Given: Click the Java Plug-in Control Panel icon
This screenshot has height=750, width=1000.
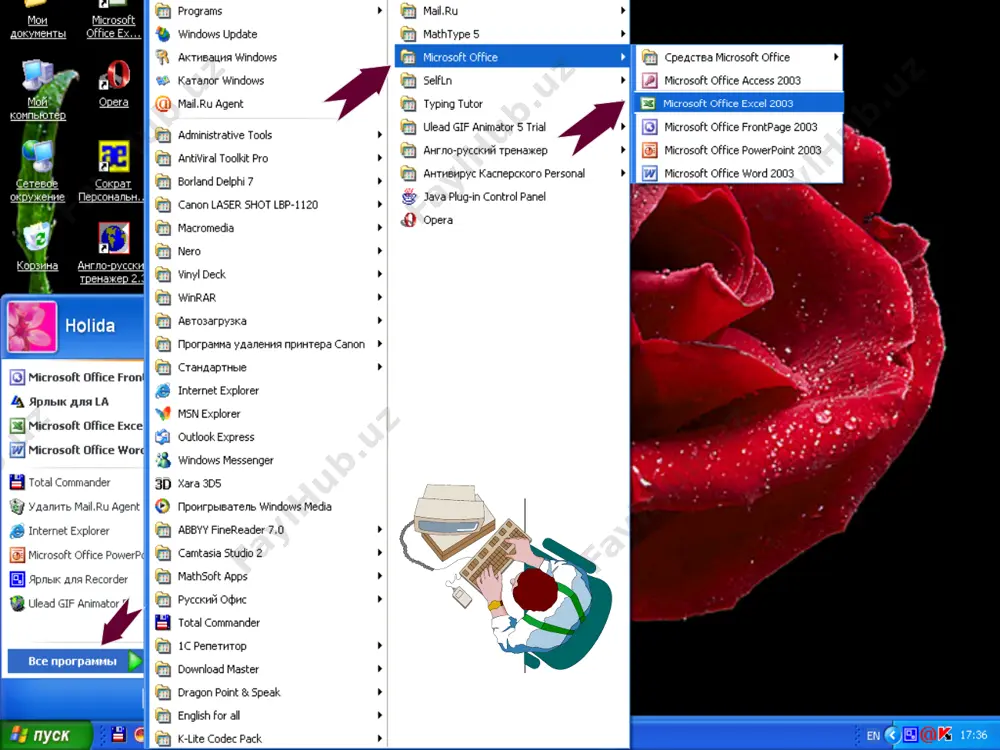Looking at the screenshot, I should pyautogui.click(x=409, y=196).
